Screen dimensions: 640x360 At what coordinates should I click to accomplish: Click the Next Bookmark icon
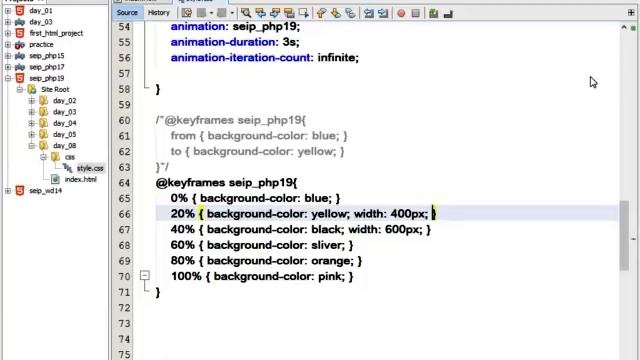[x=336, y=13]
